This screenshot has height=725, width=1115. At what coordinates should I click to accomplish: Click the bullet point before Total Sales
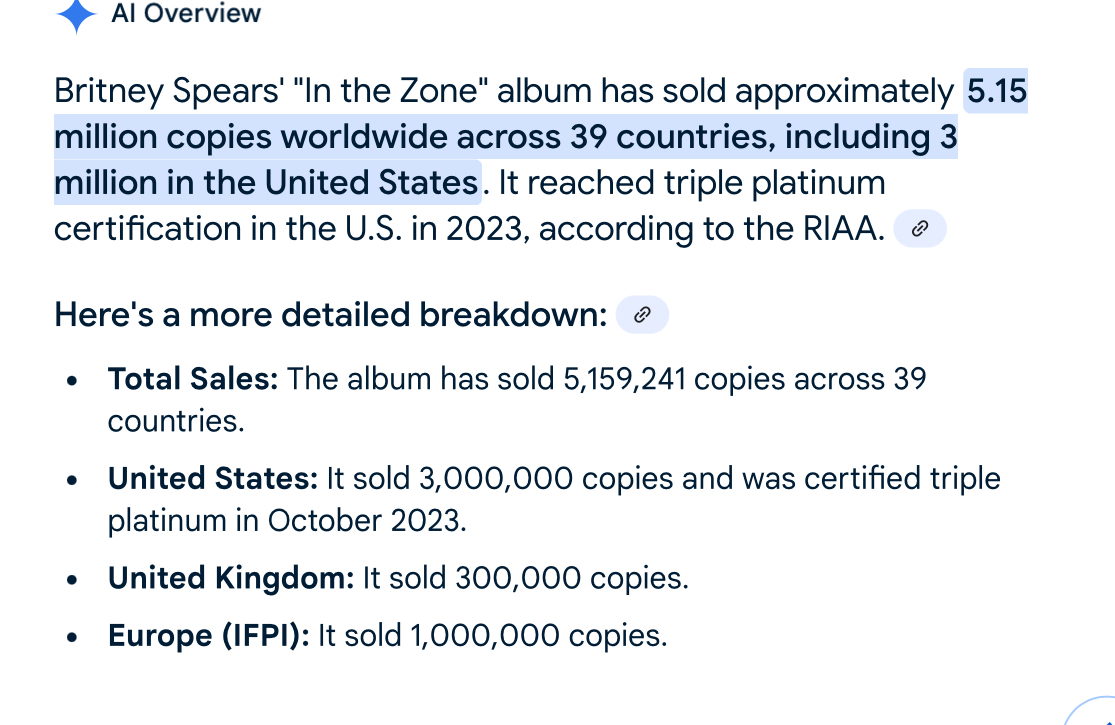click(71, 381)
